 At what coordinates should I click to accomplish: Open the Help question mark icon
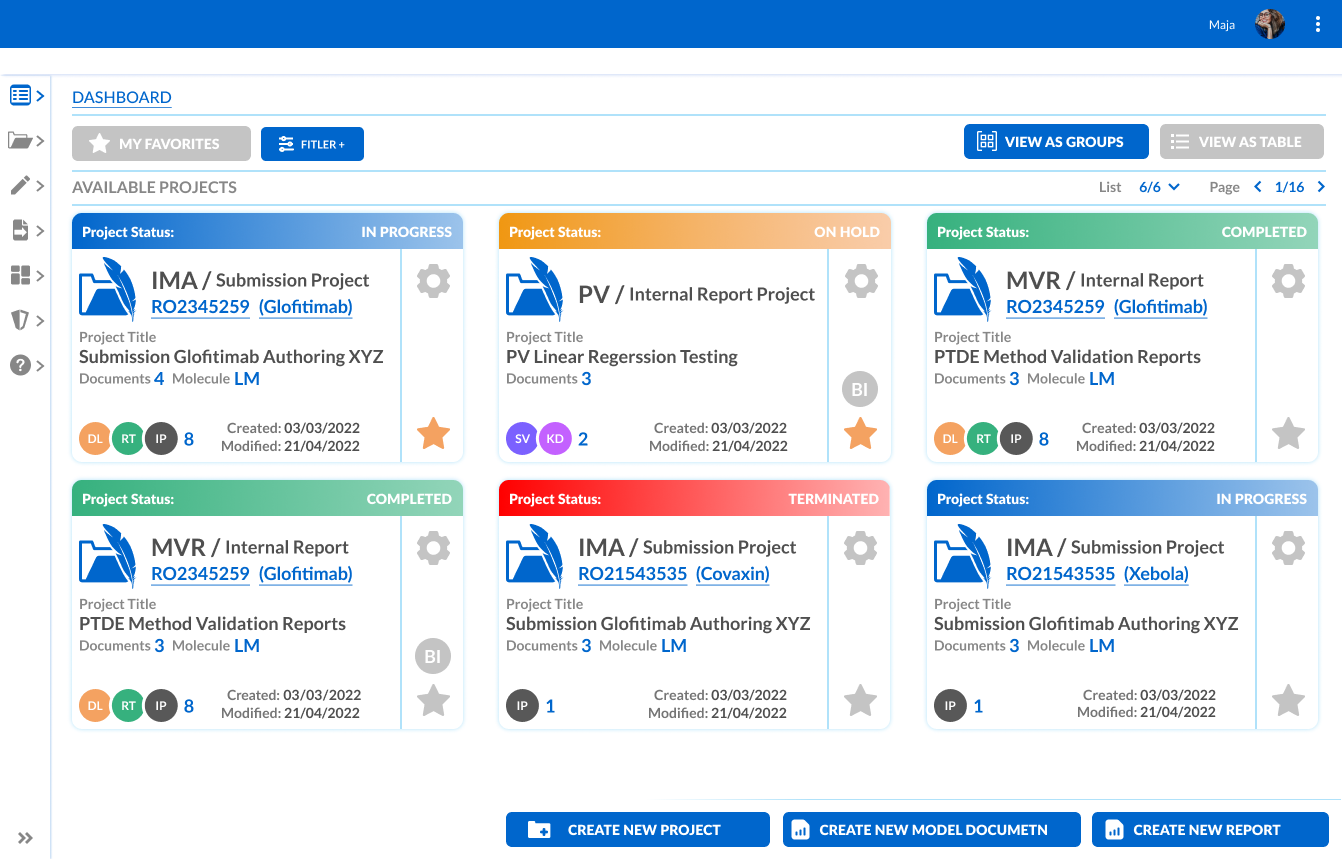pos(20,365)
